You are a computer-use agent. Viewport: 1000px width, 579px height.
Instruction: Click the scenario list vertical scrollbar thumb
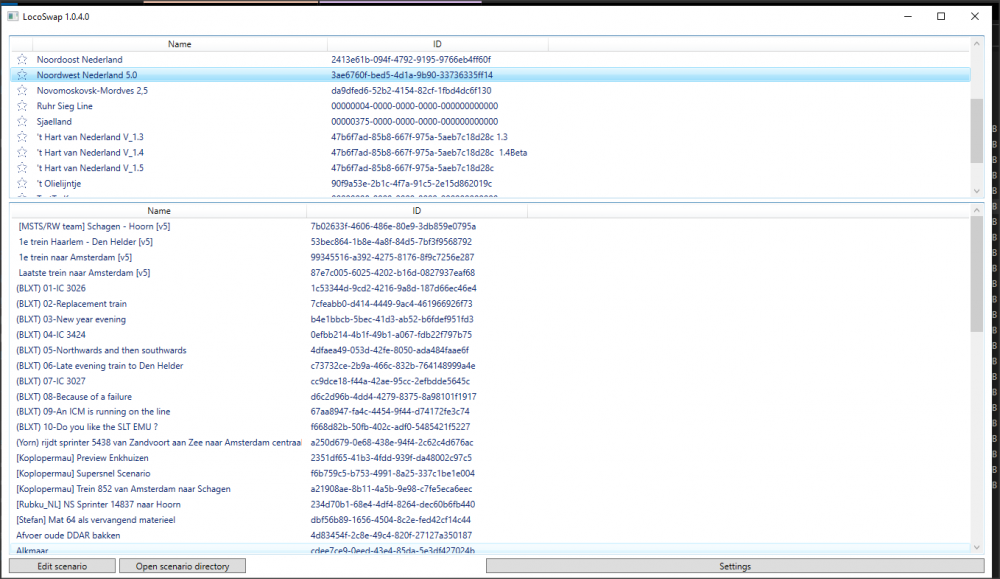(x=976, y=275)
